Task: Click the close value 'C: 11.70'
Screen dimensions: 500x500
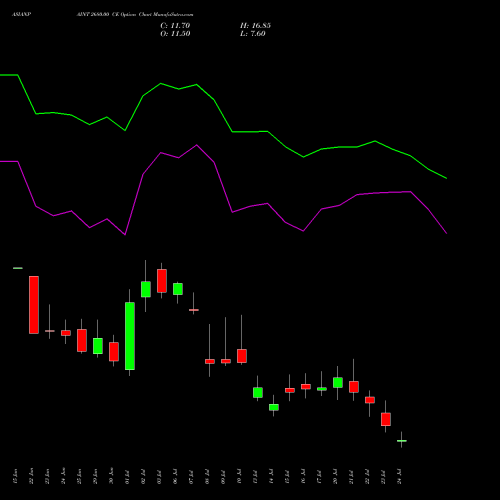Action: (175, 26)
